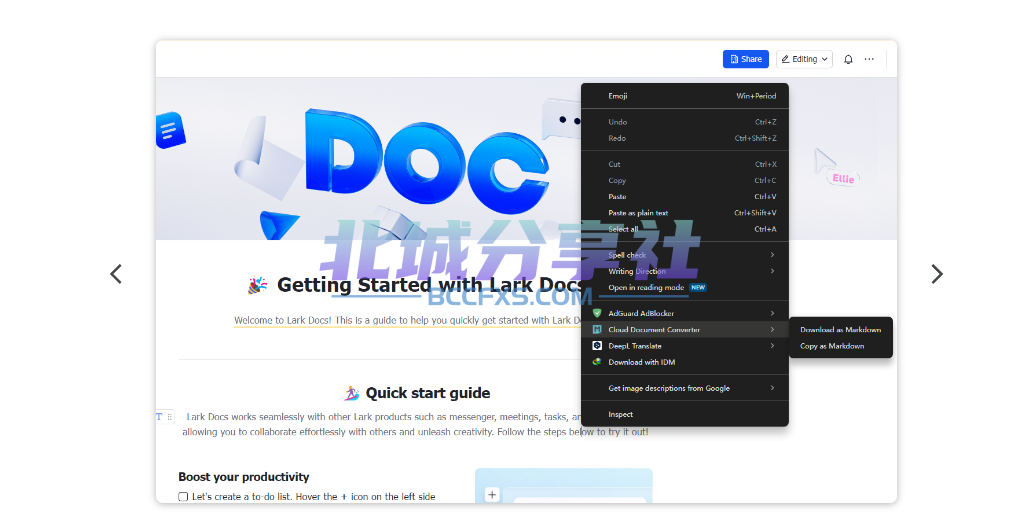Click the DeepL Translate icon
The width and height of the screenshot is (1023, 519).
[x=597, y=346]
